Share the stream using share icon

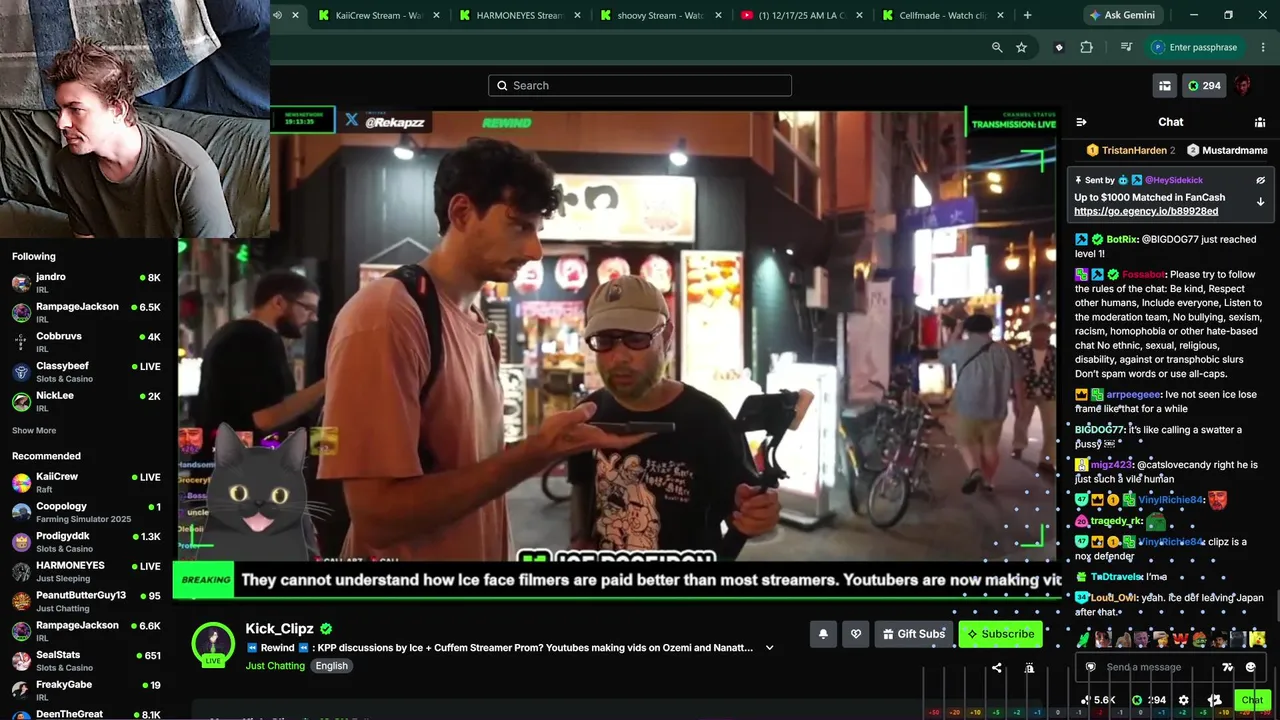(x=996, y=668)
